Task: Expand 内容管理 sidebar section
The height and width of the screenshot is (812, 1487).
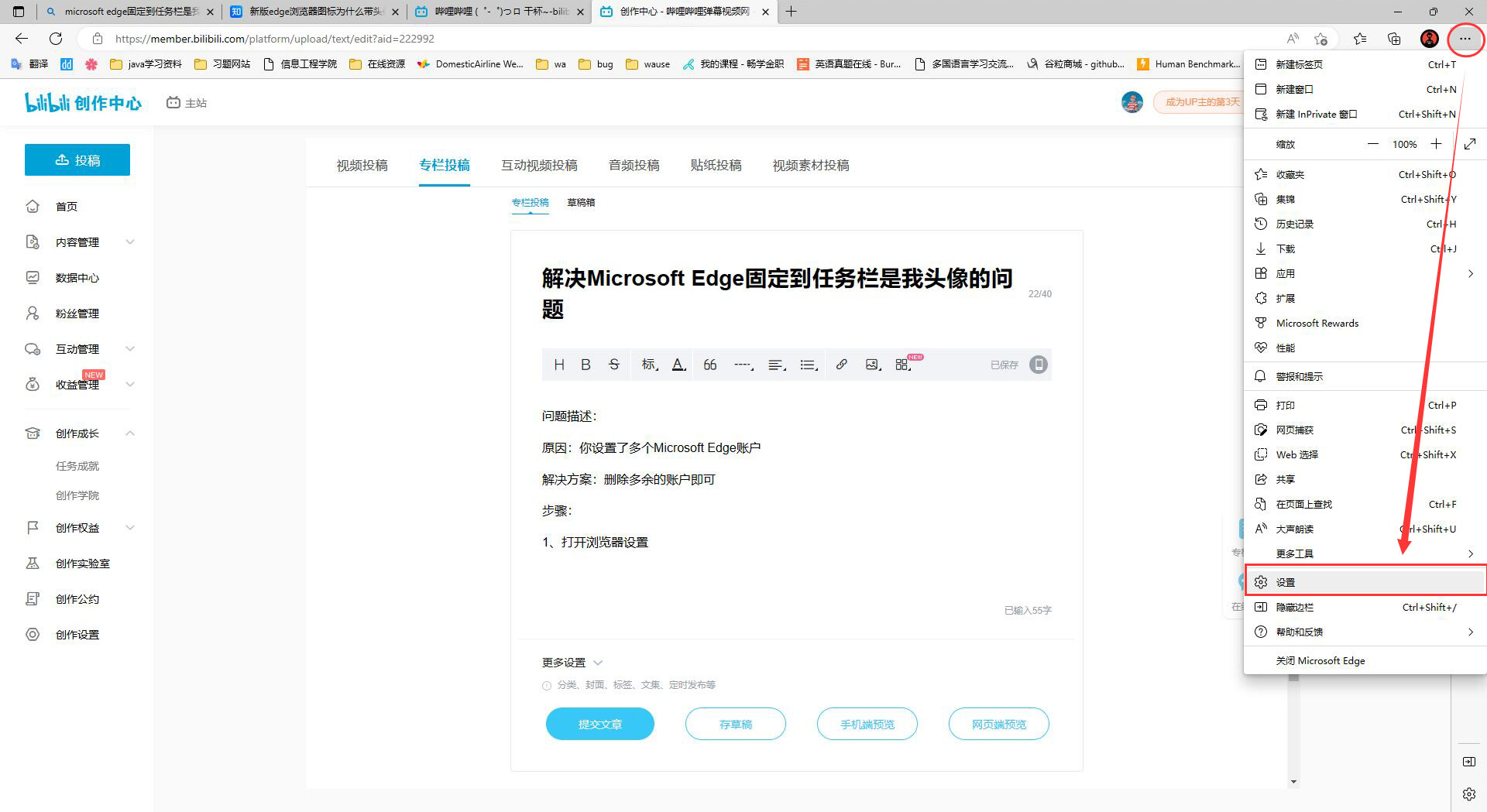Action: coord(77,242)
